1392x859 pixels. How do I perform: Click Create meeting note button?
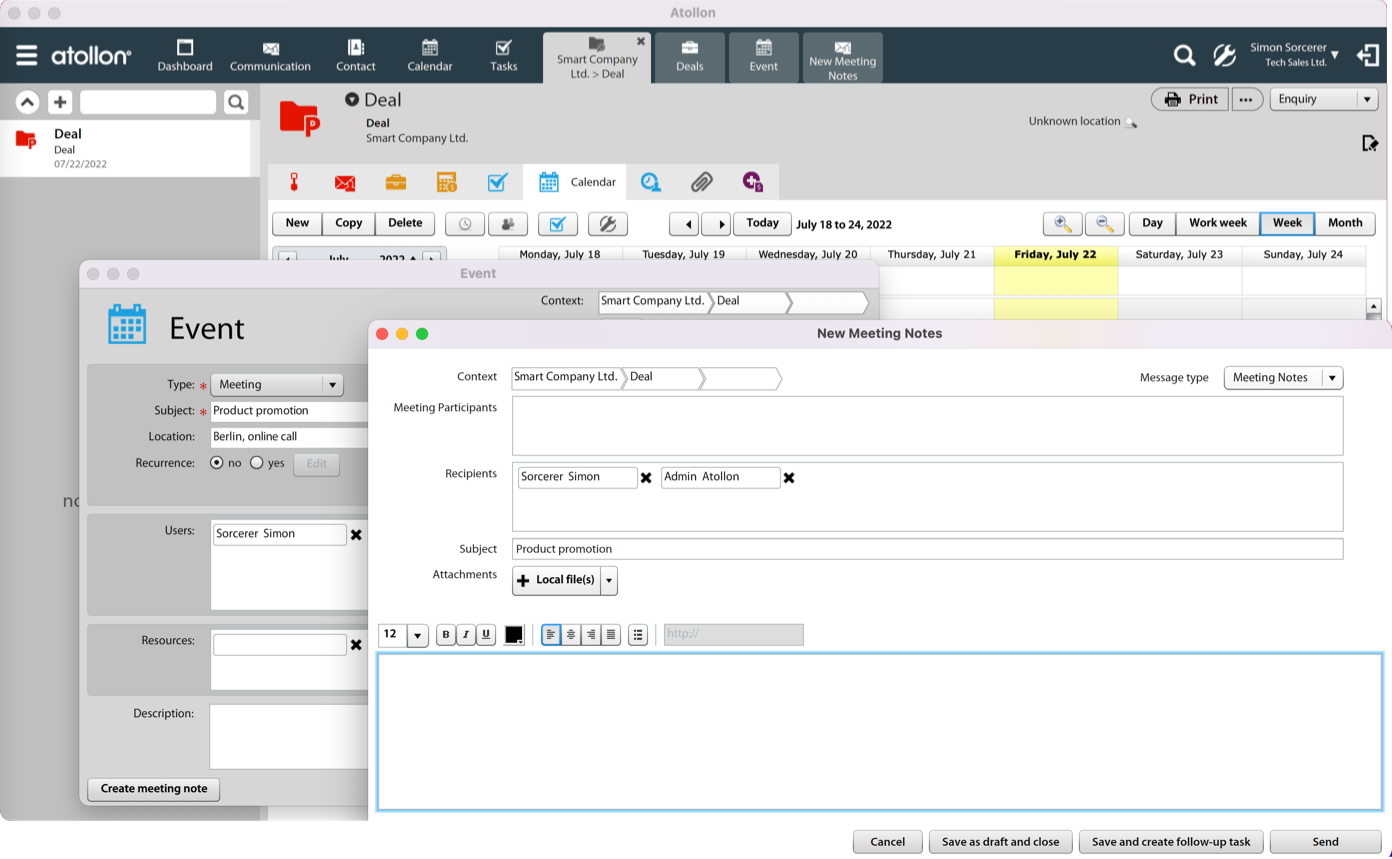(x=154, y=789)
